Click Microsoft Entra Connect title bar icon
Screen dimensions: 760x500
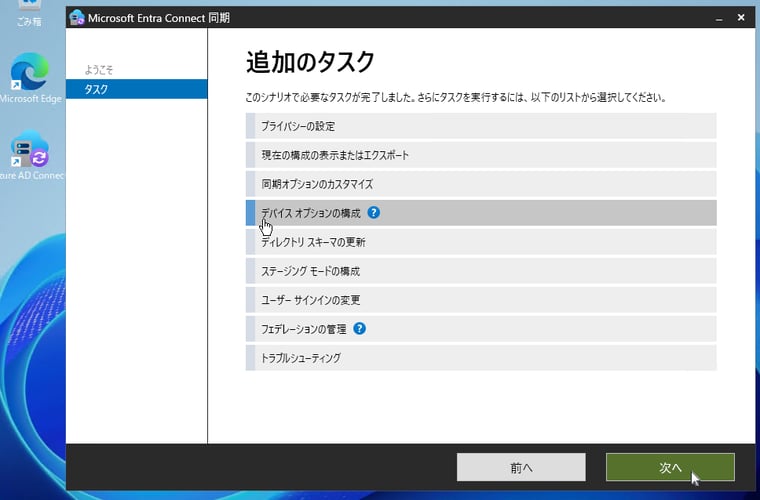(77, 18)
